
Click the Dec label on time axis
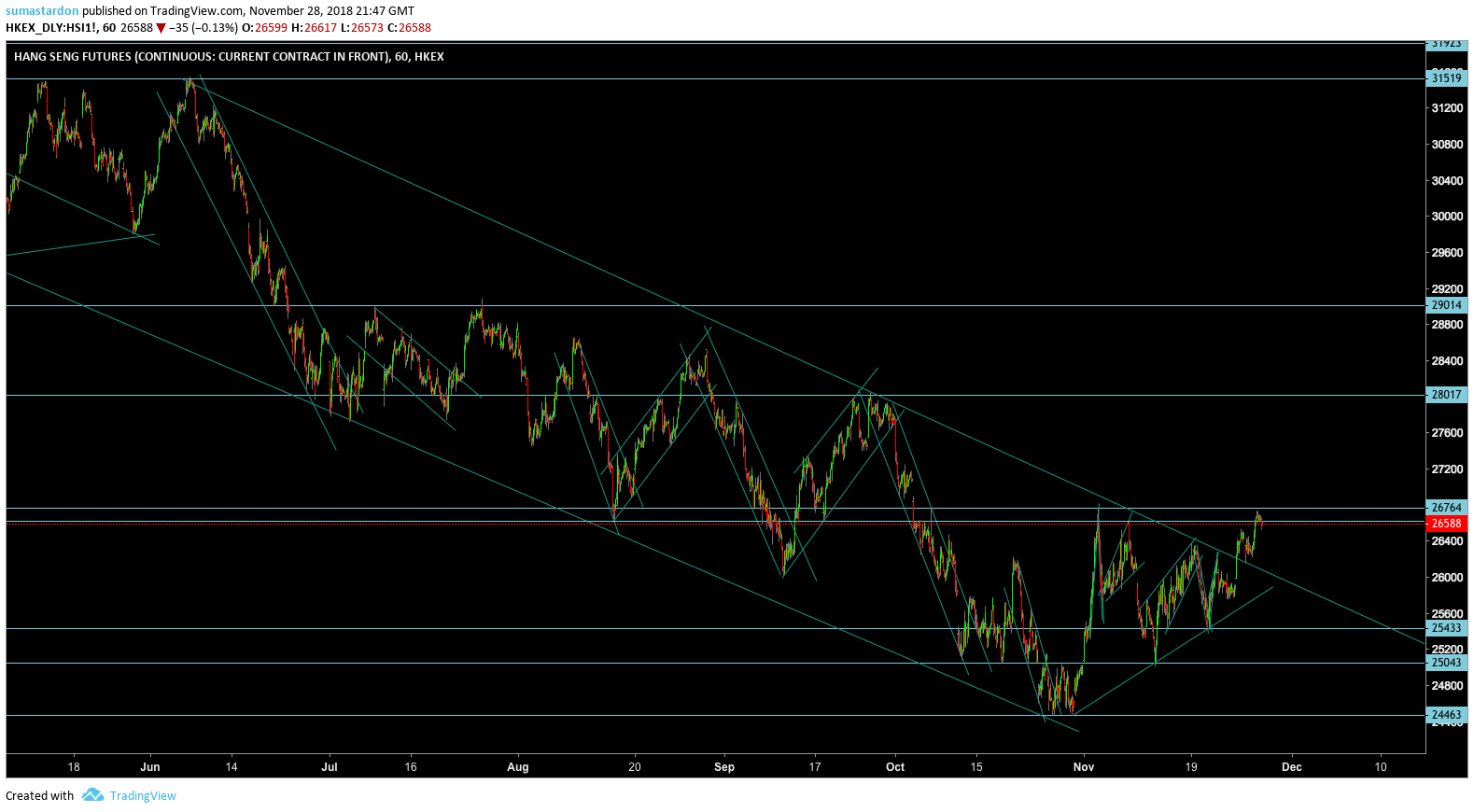tap(1292, 767)
